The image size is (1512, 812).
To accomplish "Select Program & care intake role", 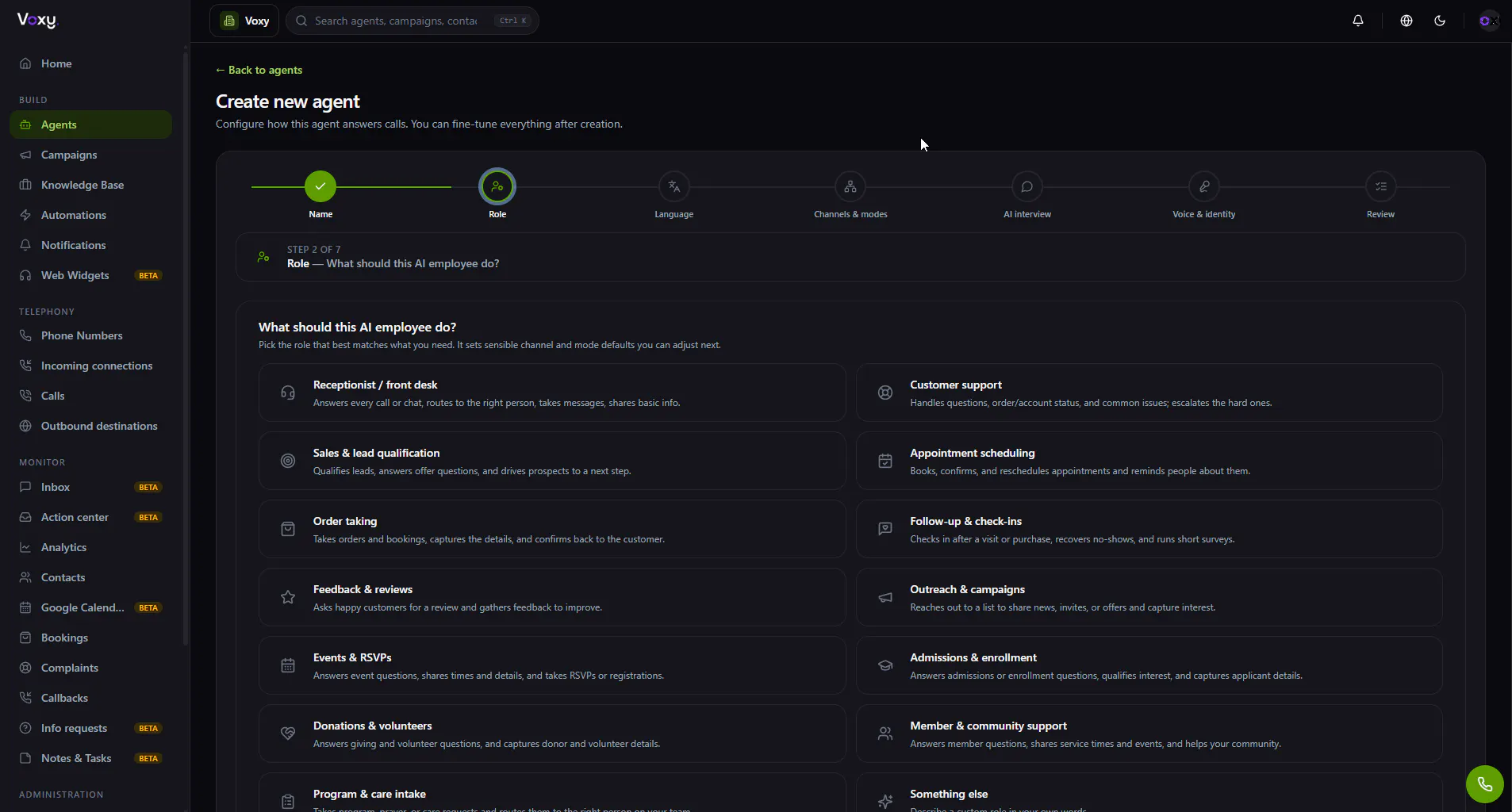I will (x=552, y=793).
